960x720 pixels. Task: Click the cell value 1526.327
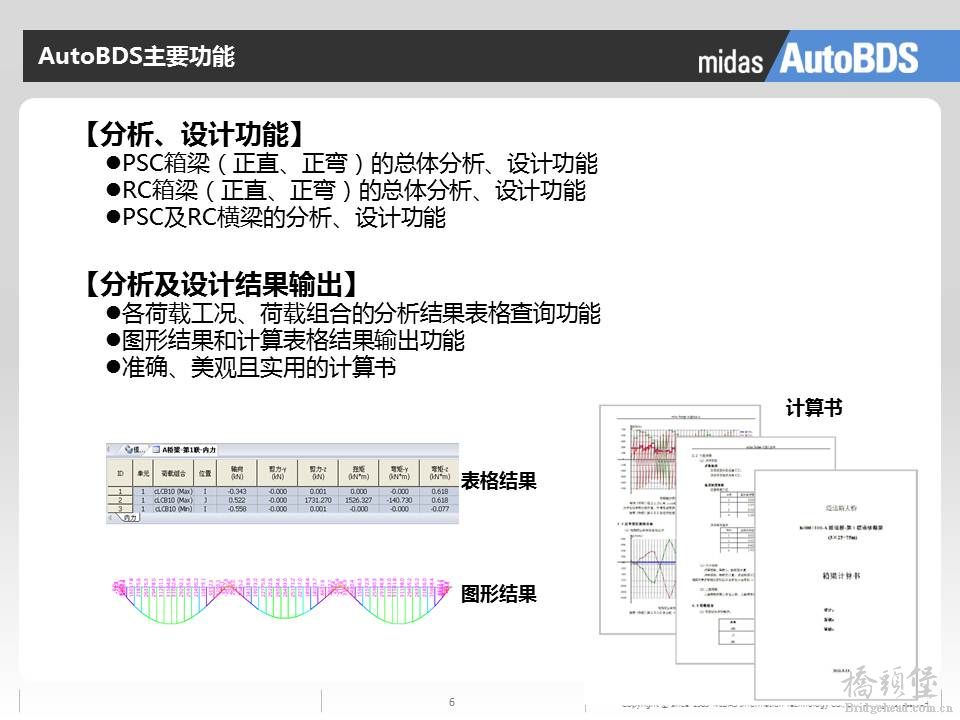(358, 500)
